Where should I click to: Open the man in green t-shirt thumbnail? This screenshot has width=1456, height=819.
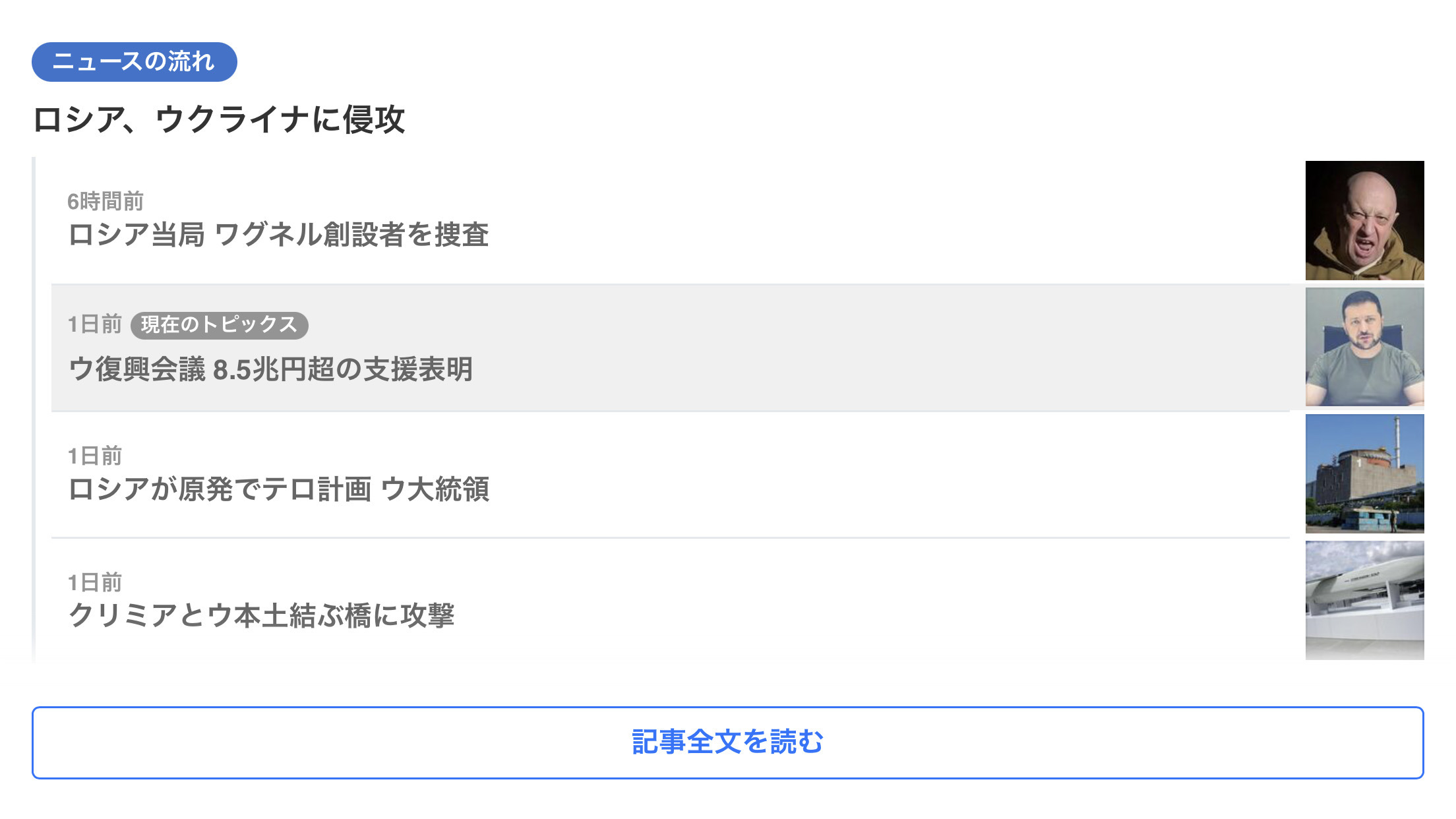coord(1365,347)
